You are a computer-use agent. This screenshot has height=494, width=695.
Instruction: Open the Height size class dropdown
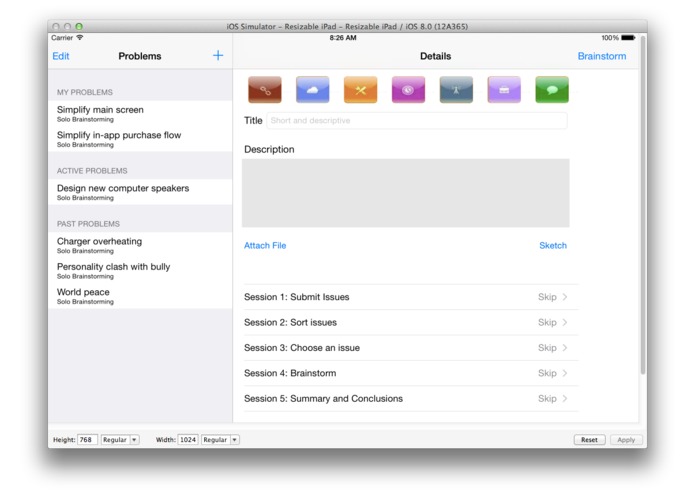(x=120, y=440)
